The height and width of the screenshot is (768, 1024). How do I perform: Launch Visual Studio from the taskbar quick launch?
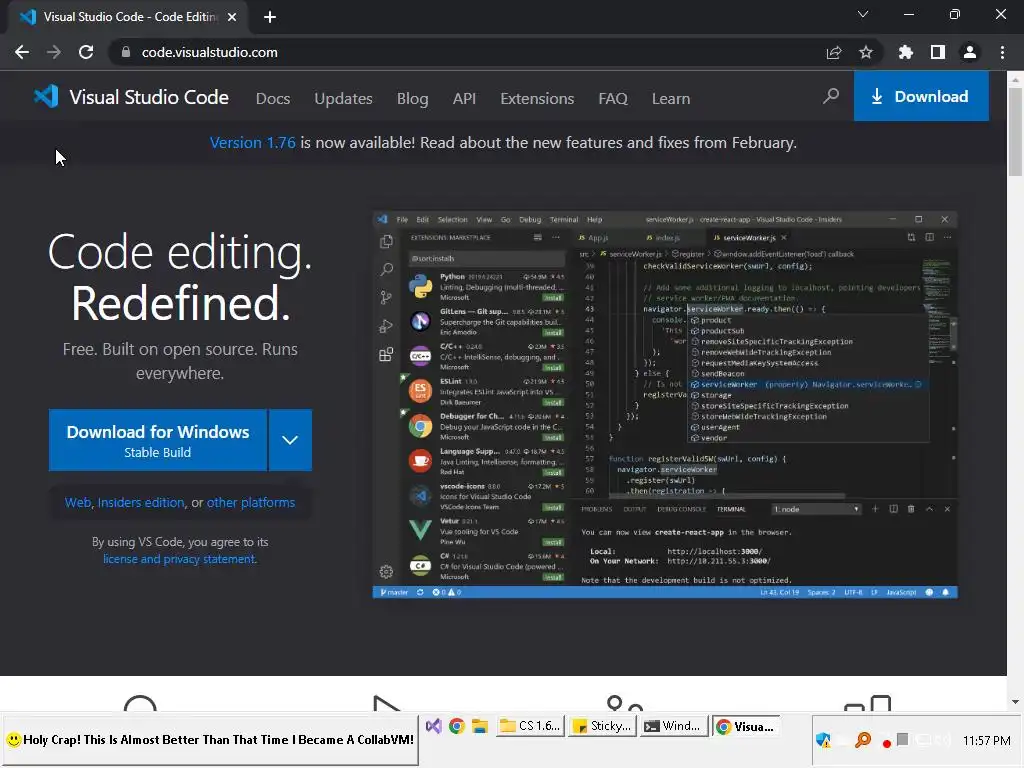point(433,726)
